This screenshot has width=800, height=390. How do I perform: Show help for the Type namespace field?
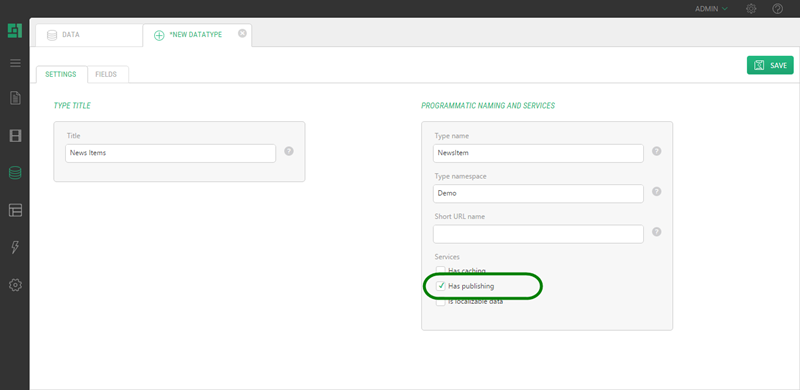(657, 191)
